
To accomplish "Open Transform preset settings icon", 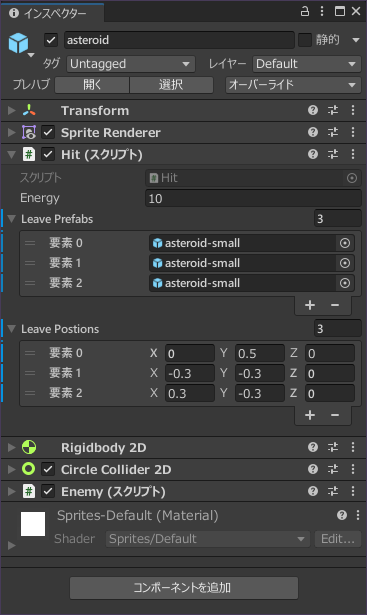I will (333, 110).
